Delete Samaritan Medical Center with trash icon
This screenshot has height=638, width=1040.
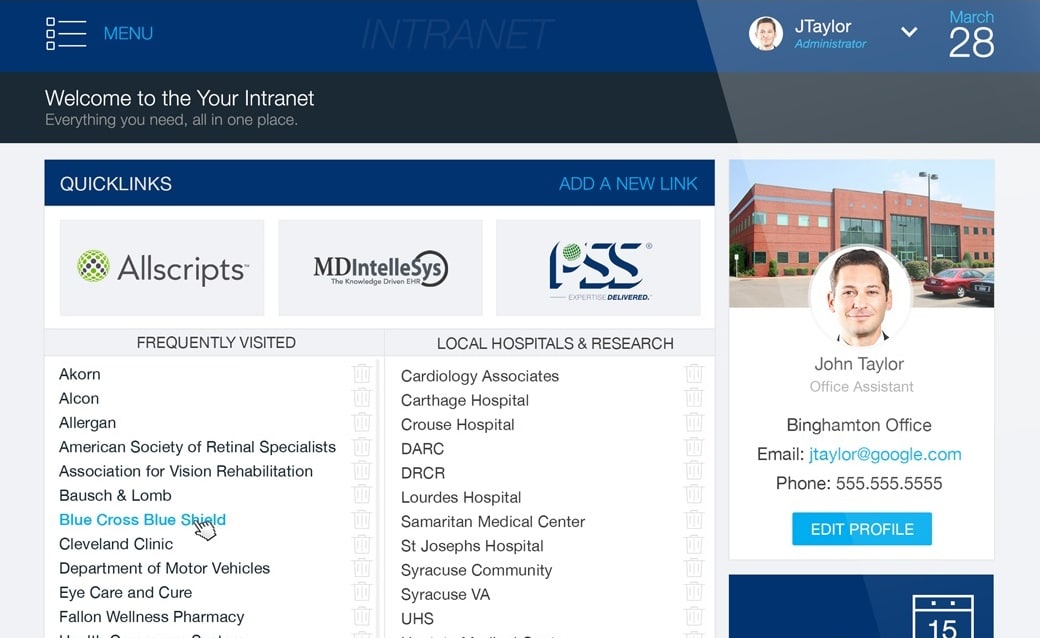tap(694, 519)
